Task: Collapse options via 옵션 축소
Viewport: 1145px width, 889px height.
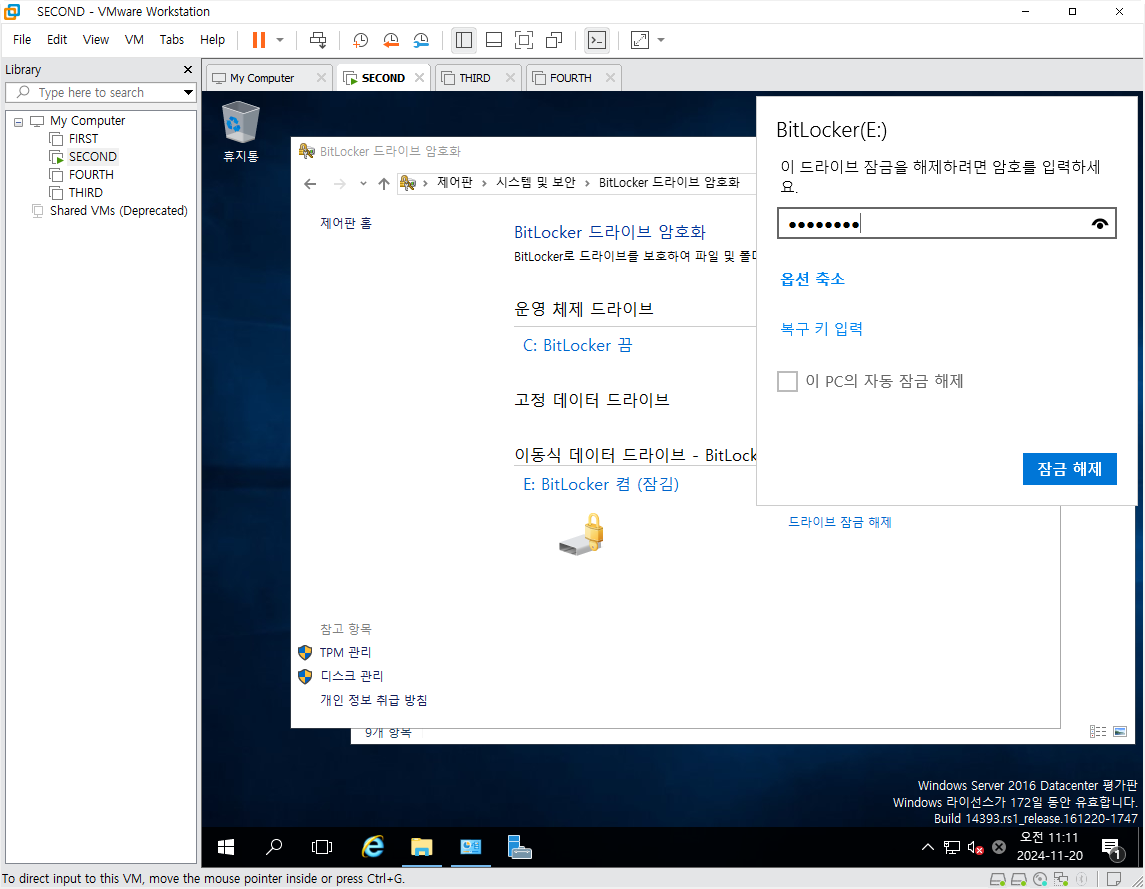Action: tap(812, 279)
